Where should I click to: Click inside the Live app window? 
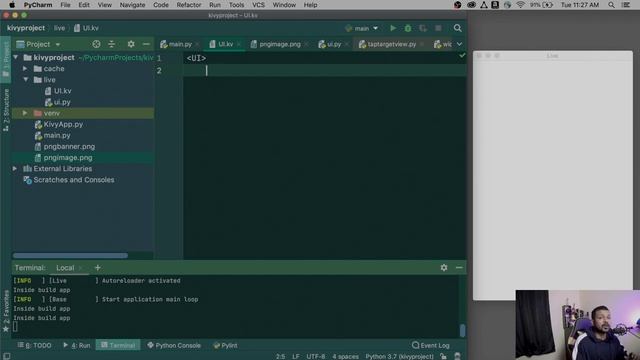coord(553,176)
